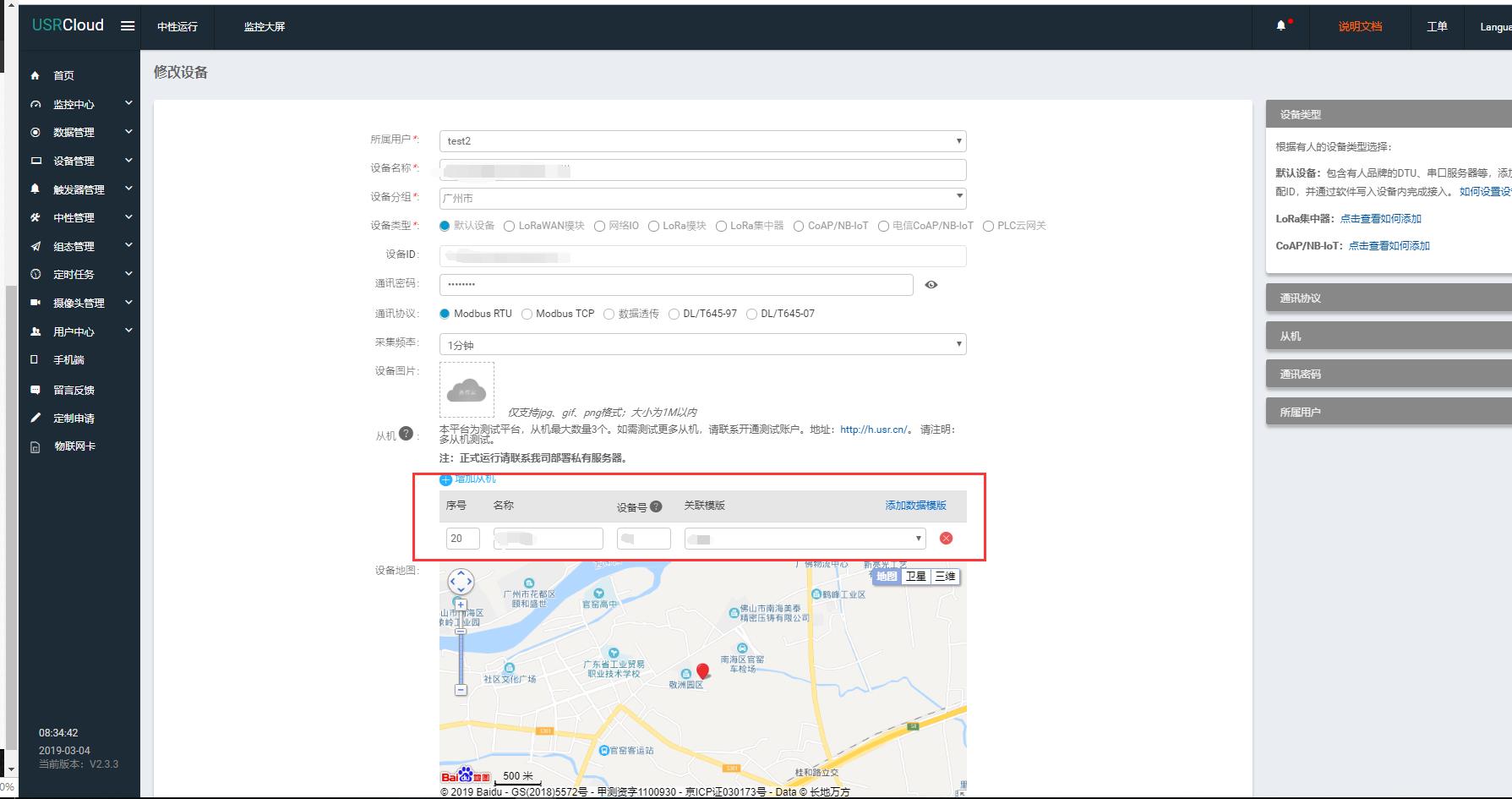Image resolution: width=1512 pixels, height=799 pixels.
Task: Choose 数据透传 protocol
Action: tap(609, 314)
